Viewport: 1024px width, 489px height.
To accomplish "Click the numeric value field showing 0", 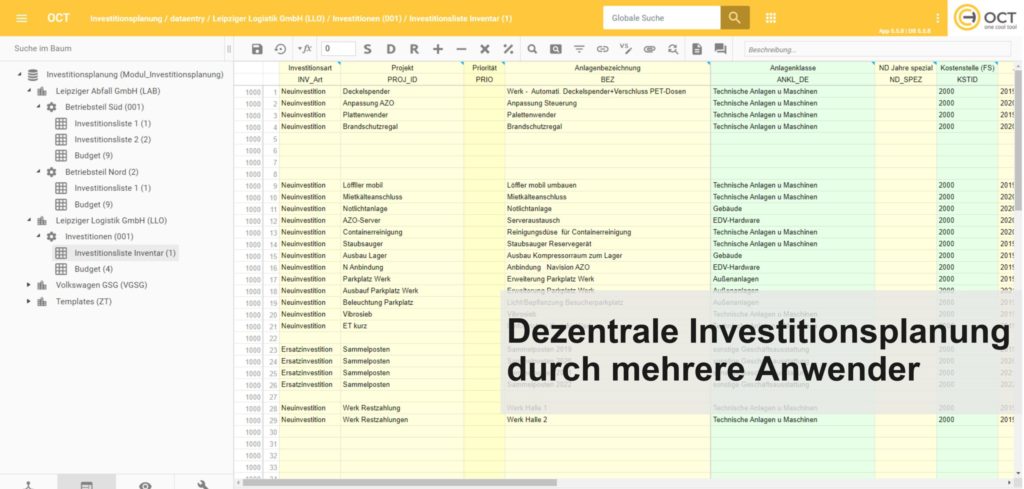I will click(x=338, y=49).
